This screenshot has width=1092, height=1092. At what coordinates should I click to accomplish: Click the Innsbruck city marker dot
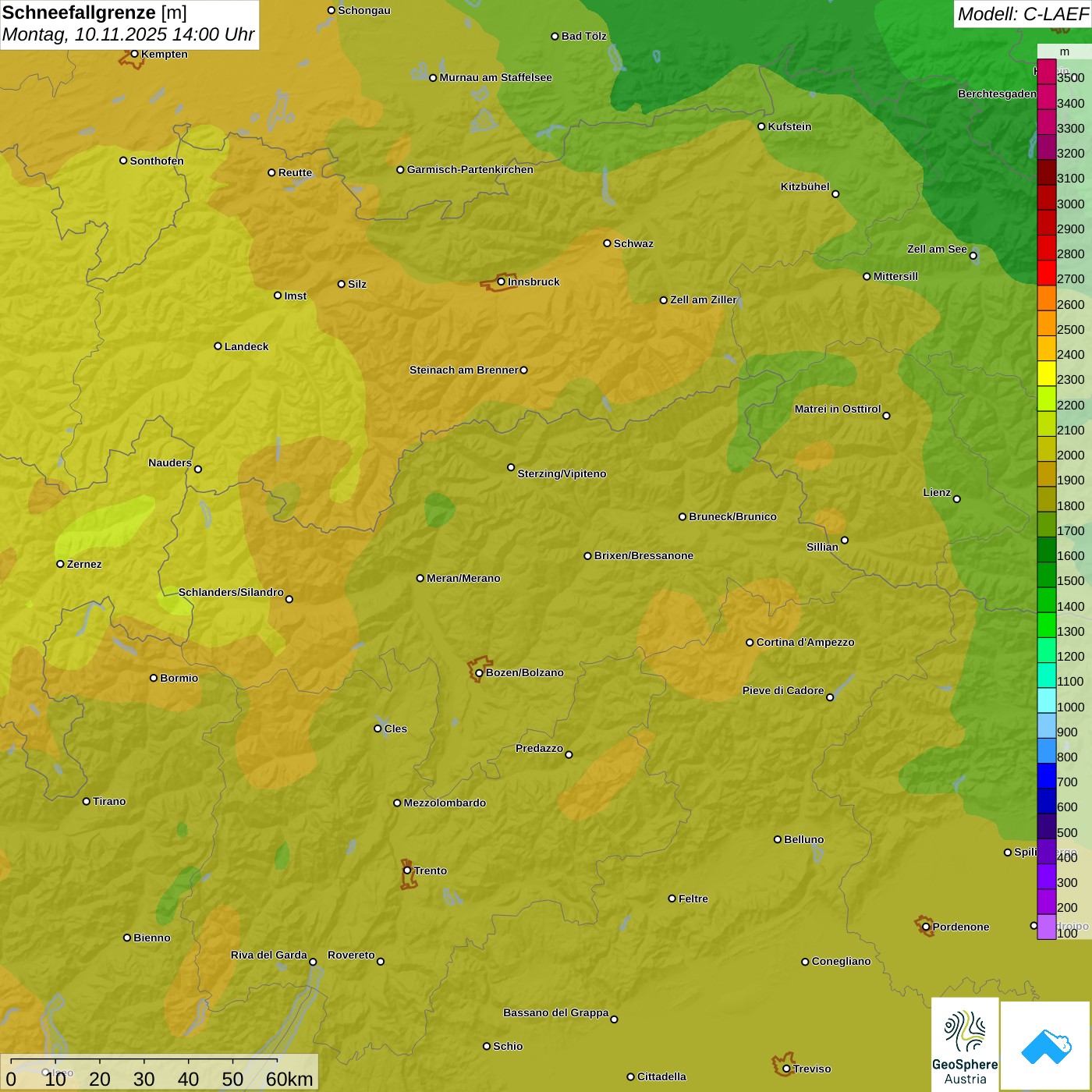(x=502, y=282)
